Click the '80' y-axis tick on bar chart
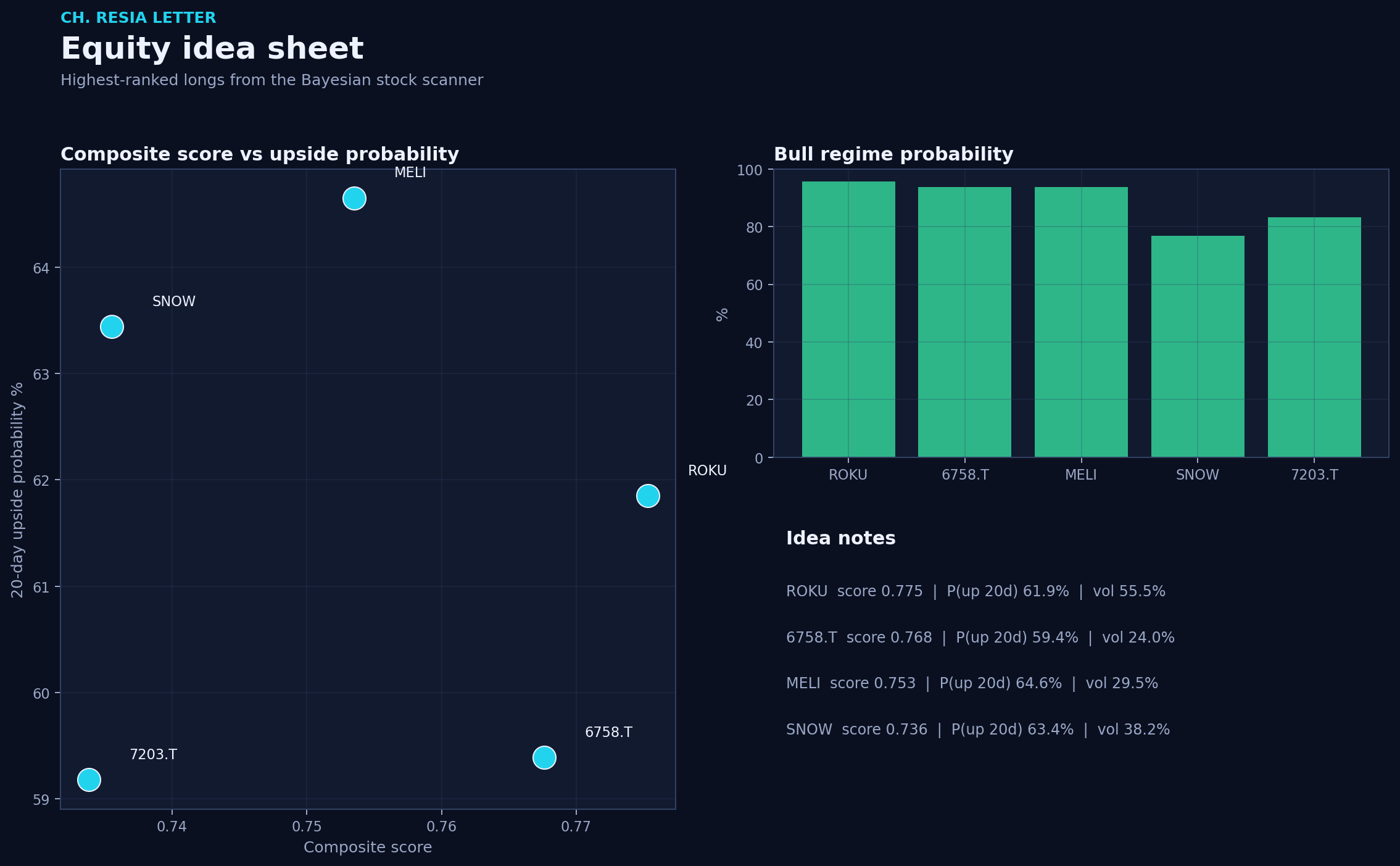The height and width of the screenshot is (866, 1400). [x=754, y=228]
